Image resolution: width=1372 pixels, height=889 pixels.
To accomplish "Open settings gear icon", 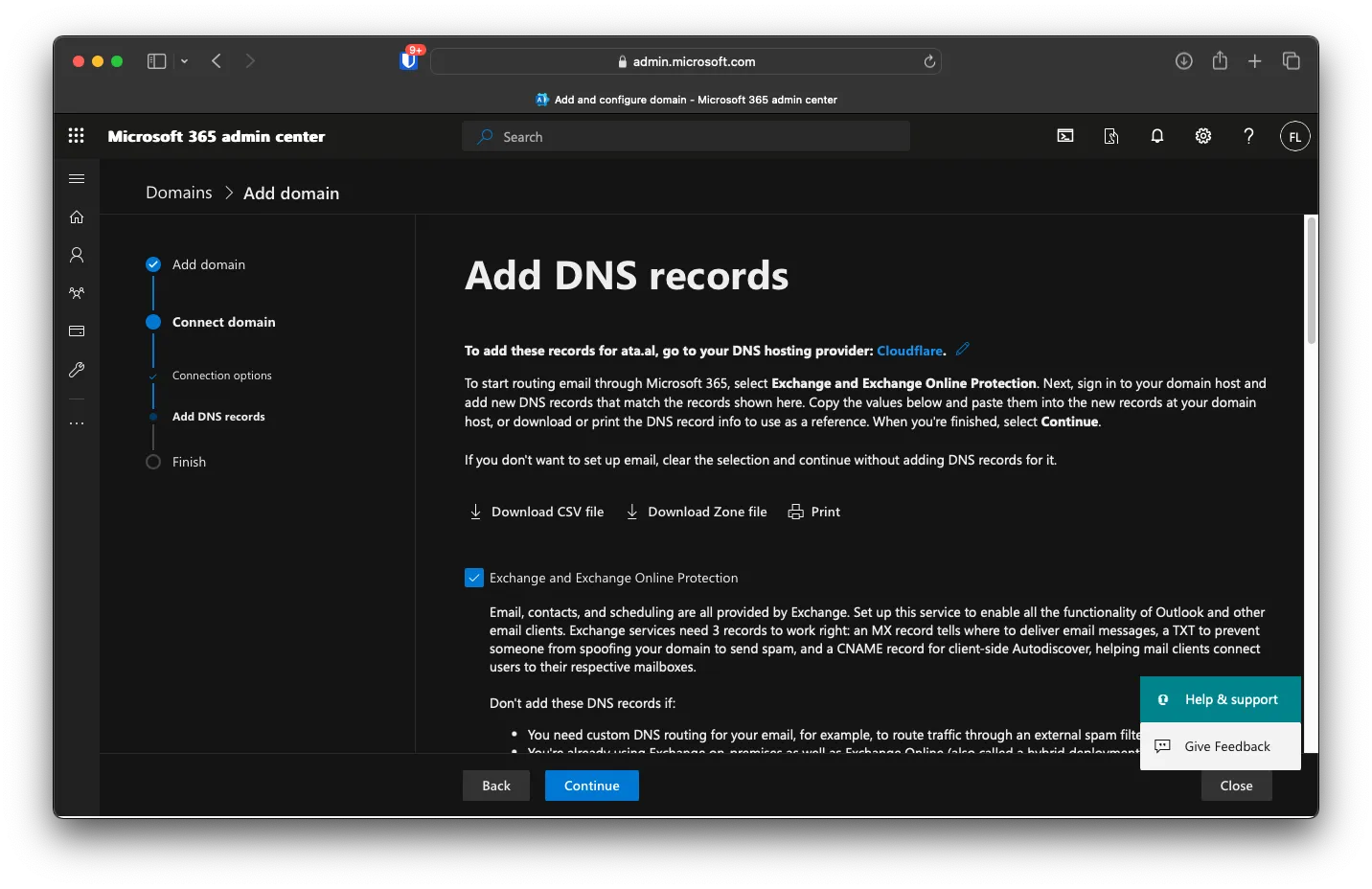I will coord(1203,136).
